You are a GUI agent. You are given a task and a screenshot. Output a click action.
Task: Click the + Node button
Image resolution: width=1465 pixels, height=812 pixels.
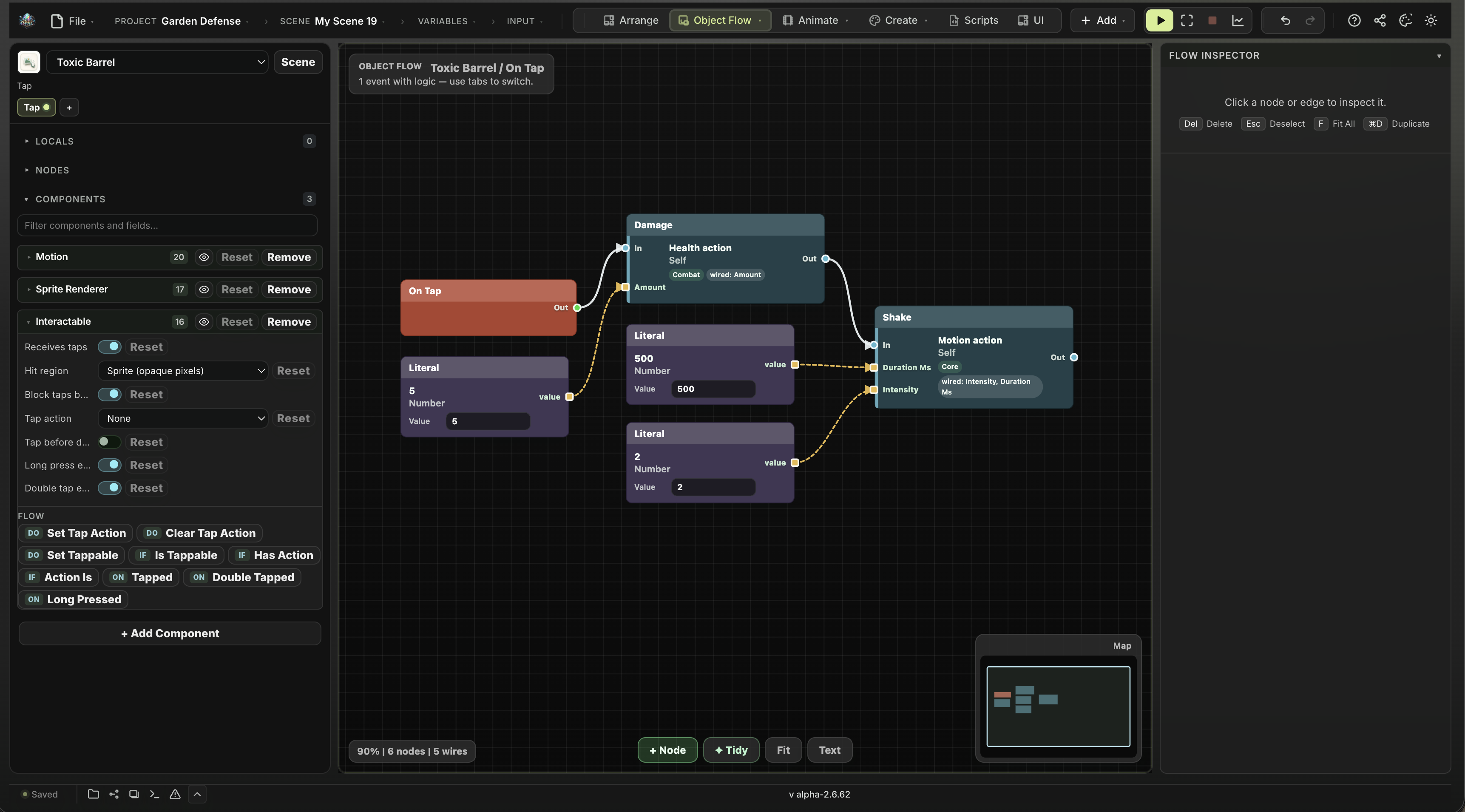pyautogui.click(x=667, y=750)
